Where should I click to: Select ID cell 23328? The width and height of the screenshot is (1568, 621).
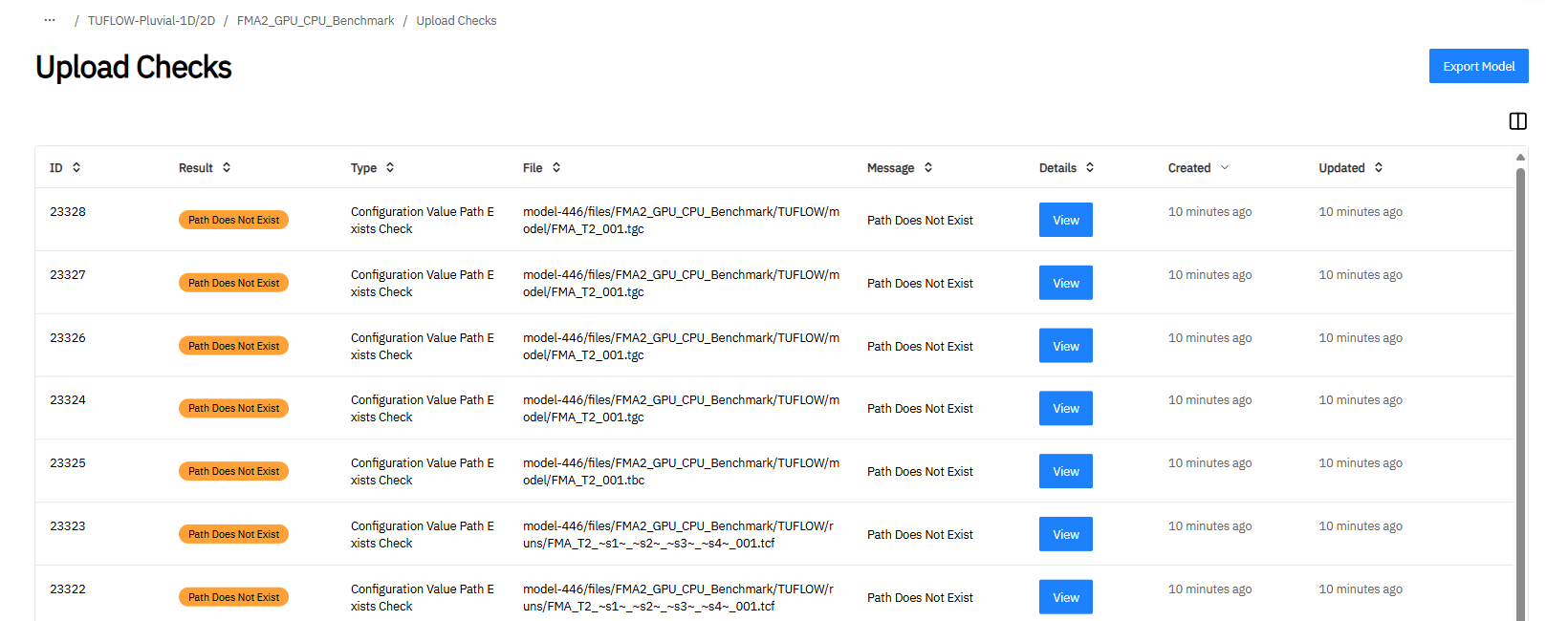pyautogui.click(x=68, y=212)
